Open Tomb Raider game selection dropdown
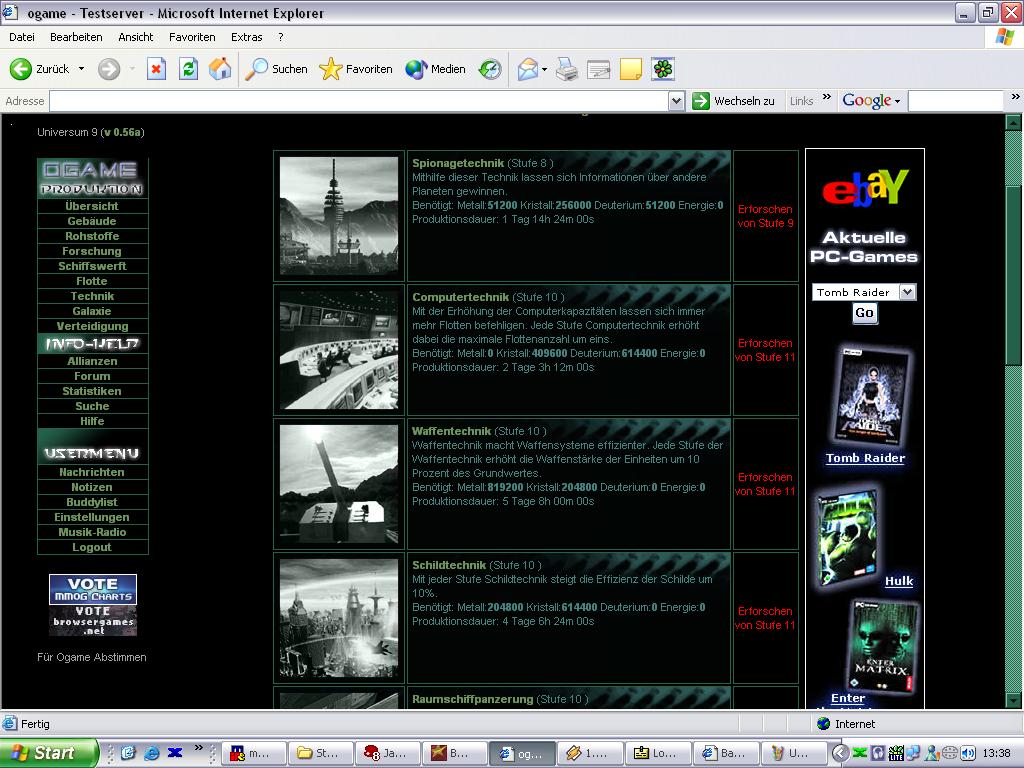This screenshot has height=768, width=1024. pos(907,292)
